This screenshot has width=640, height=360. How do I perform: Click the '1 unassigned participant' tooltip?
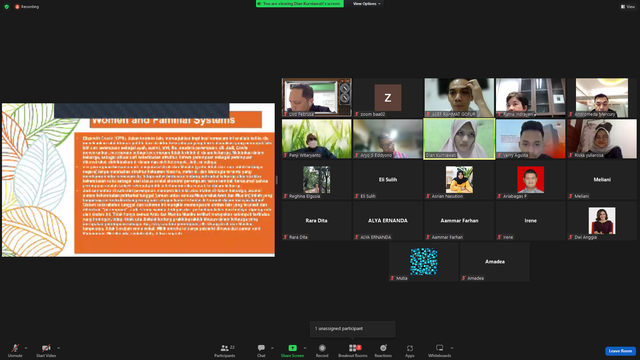[x=353, y=329]
